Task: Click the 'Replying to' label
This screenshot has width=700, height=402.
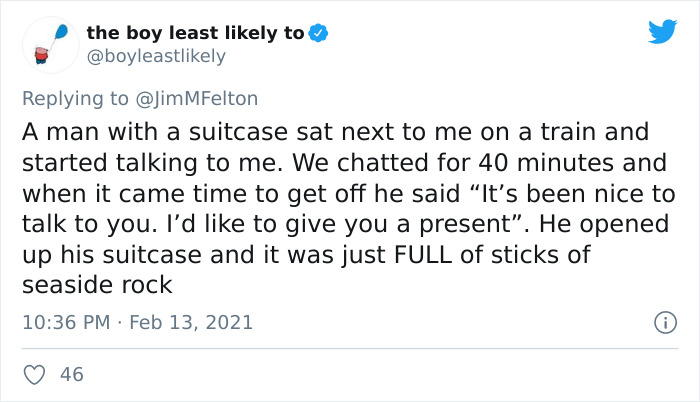Action: coord(75,99)
